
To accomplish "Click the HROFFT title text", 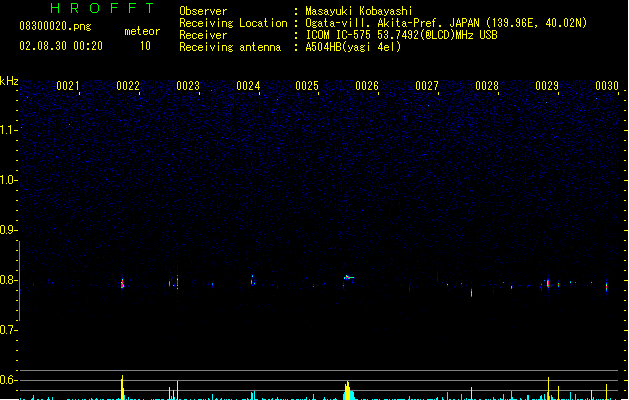I will 102,8.
